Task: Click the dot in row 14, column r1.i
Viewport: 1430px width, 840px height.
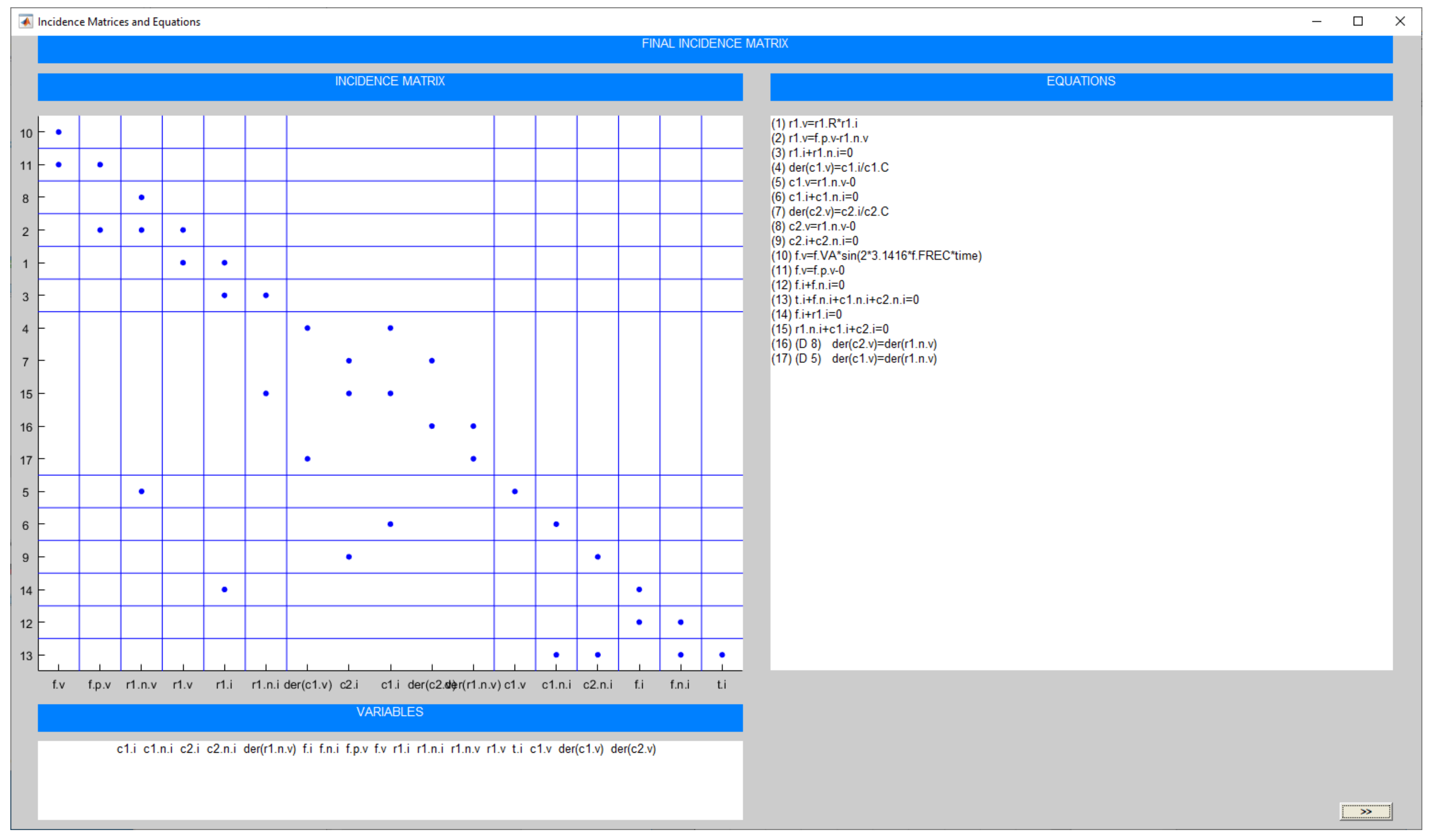Action: (224, 590)
